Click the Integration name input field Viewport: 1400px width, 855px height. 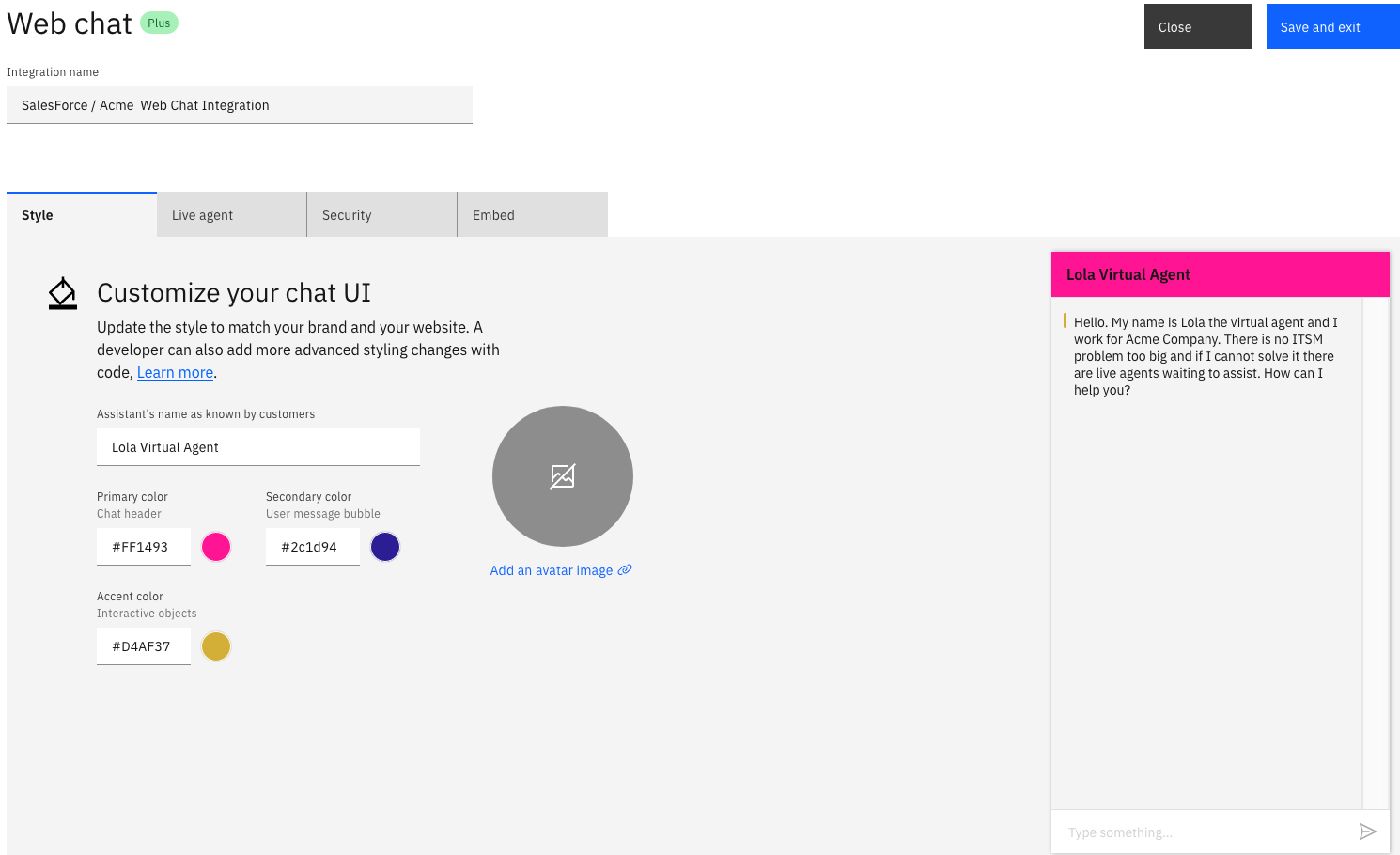[x=240, y=105]
